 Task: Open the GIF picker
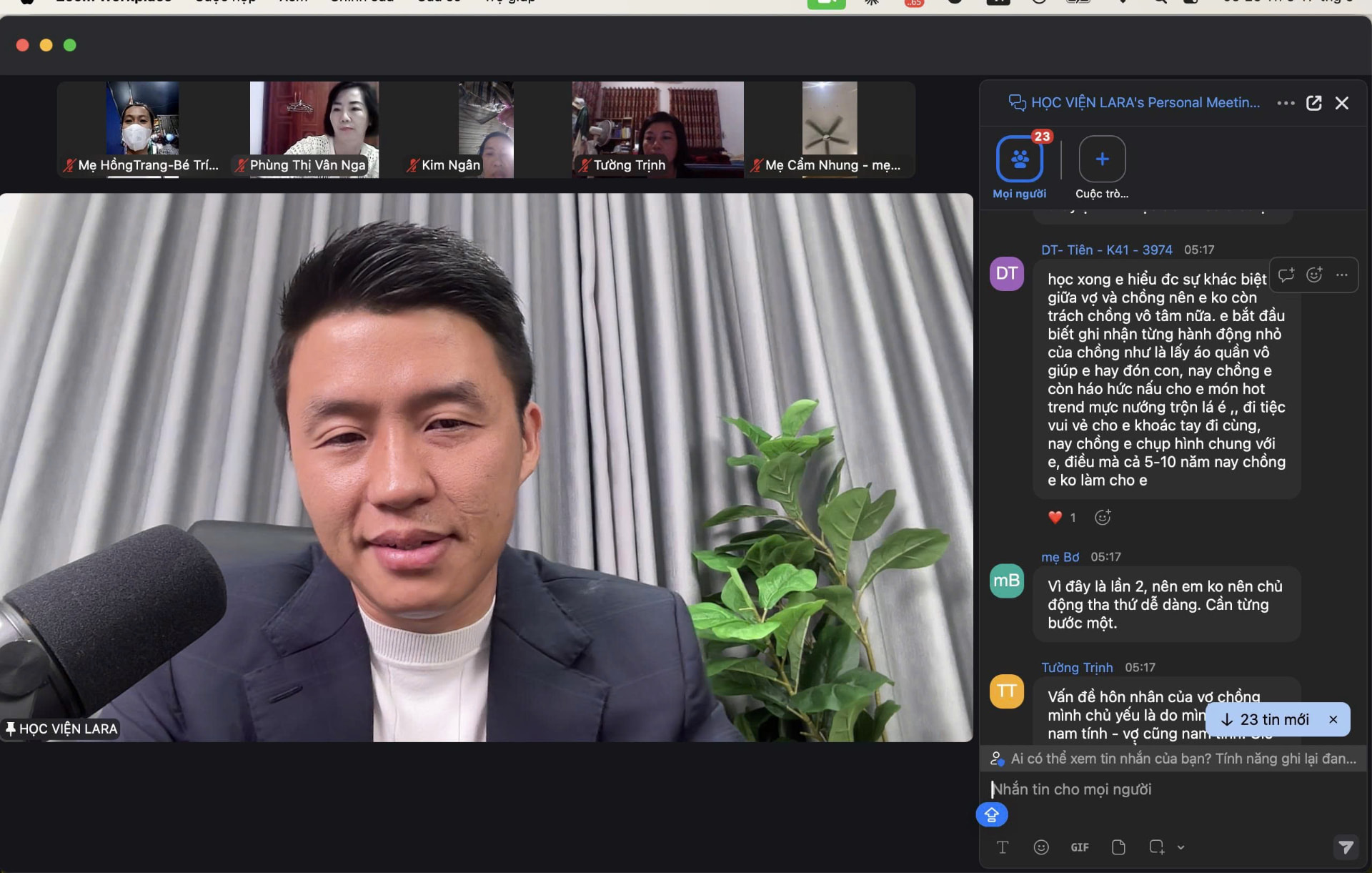pyautogui.click(x=1080, y=847)
